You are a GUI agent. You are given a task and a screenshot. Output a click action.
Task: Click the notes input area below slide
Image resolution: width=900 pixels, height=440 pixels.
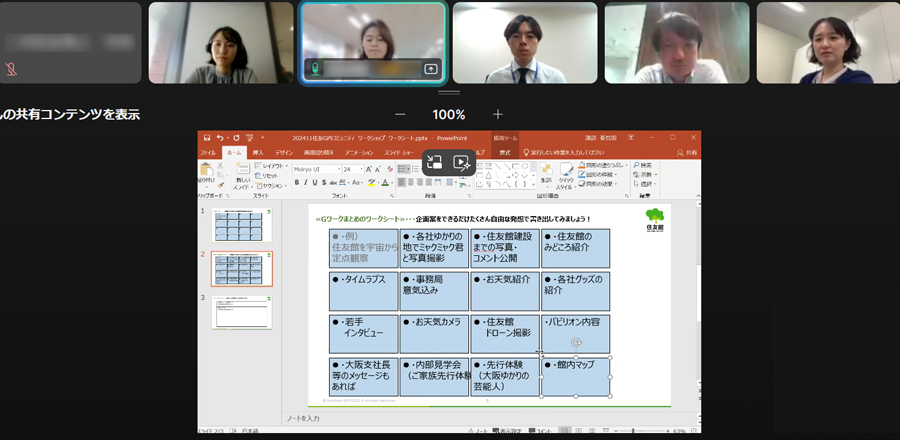489,419
